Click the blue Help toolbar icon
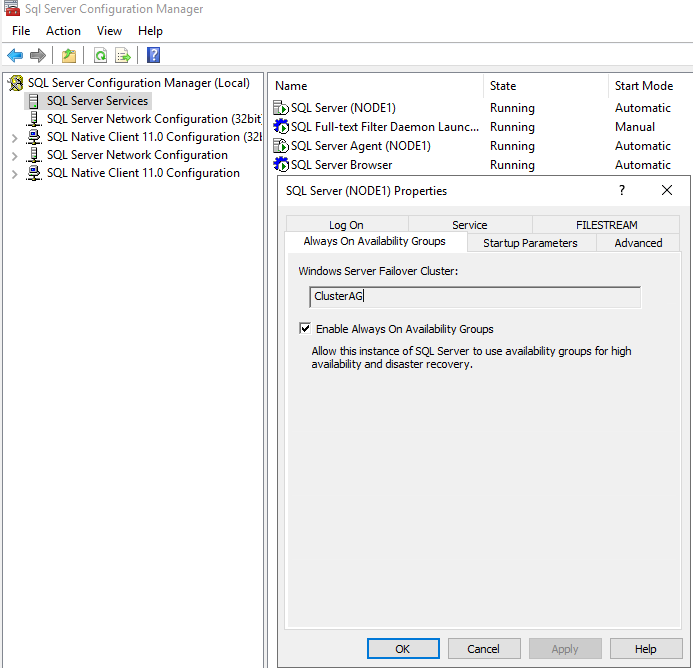This screenshot has height=668, width=693. coord(153,55)
